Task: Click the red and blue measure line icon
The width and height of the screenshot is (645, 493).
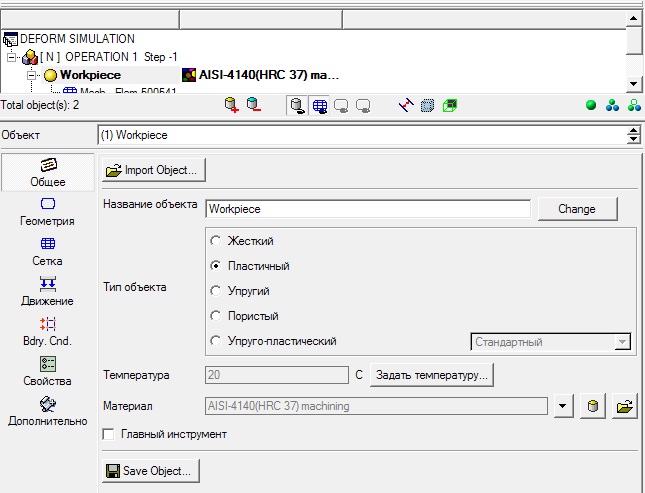Action: tap(406, 105)
